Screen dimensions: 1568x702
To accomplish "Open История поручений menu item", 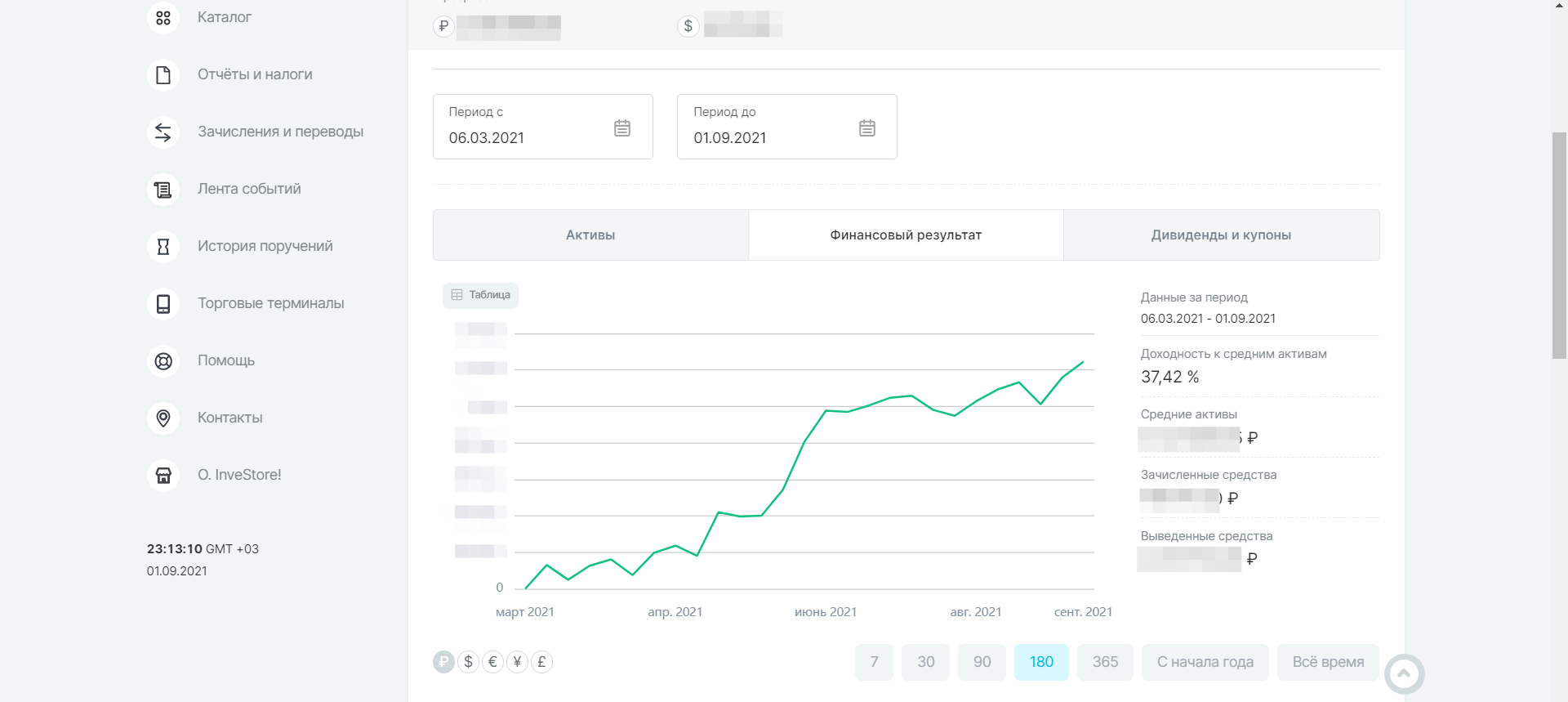I will coord(265,246).
